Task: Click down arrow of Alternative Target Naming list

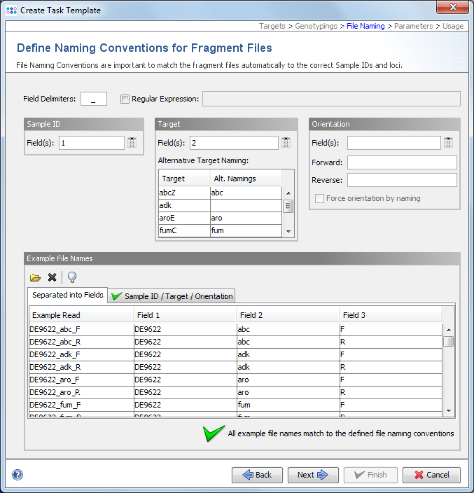Action: (x=288, y=231)
